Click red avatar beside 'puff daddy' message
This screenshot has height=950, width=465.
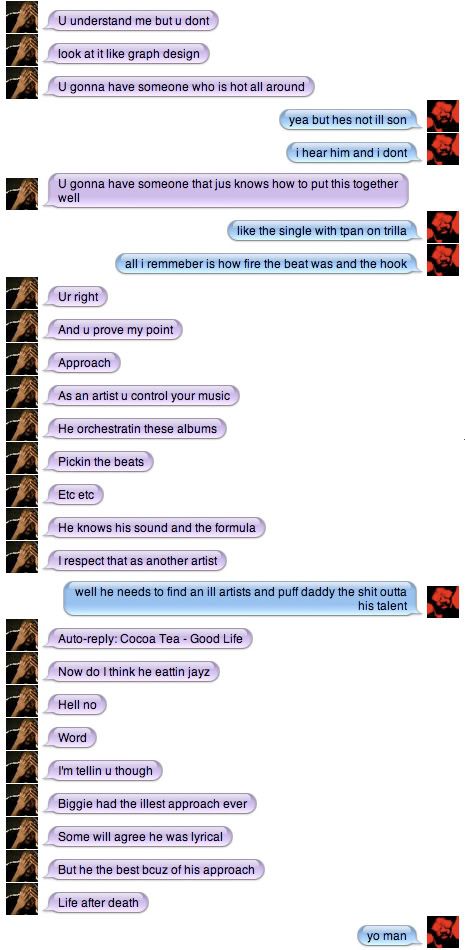coord(443,602)
